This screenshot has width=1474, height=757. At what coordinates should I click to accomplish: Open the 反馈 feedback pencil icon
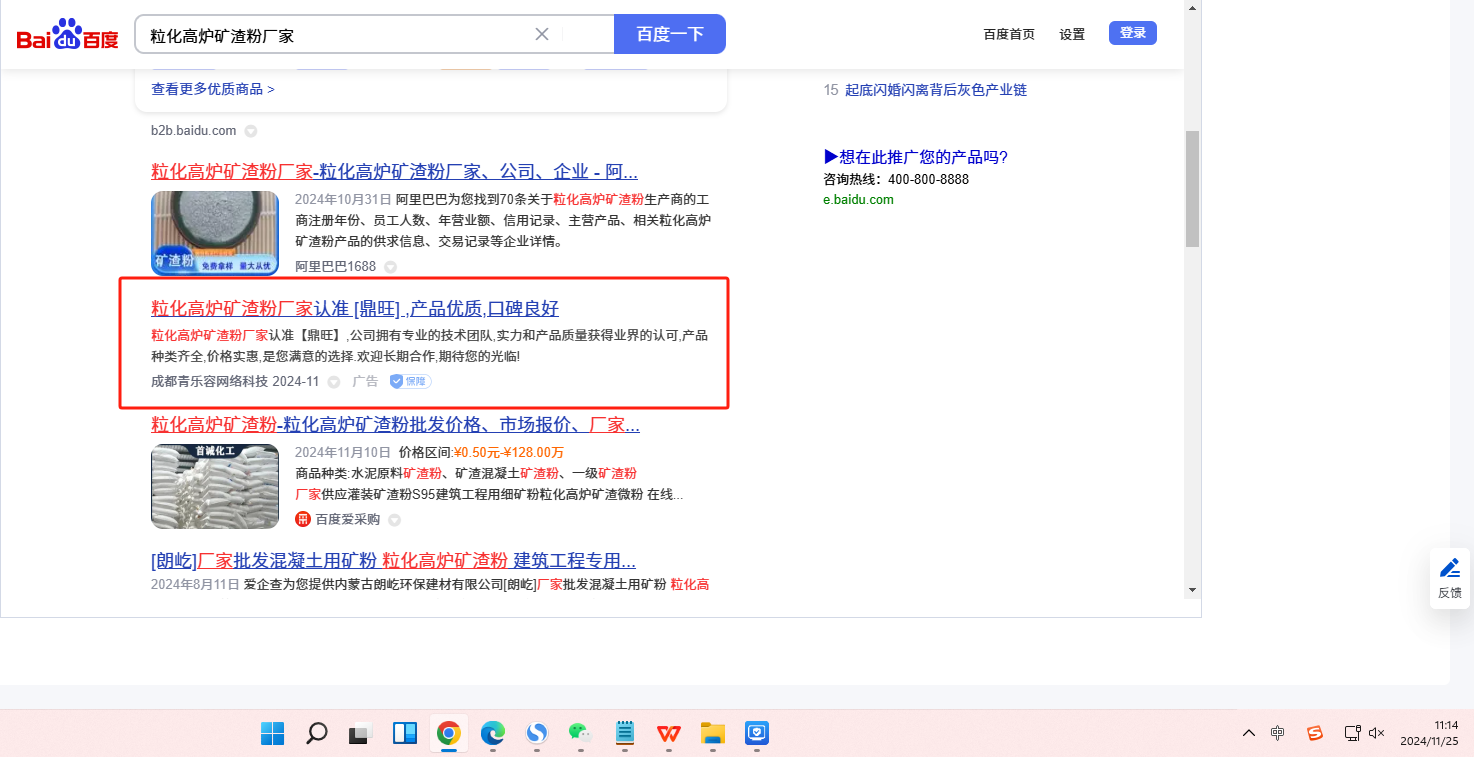pos(1450,568)
